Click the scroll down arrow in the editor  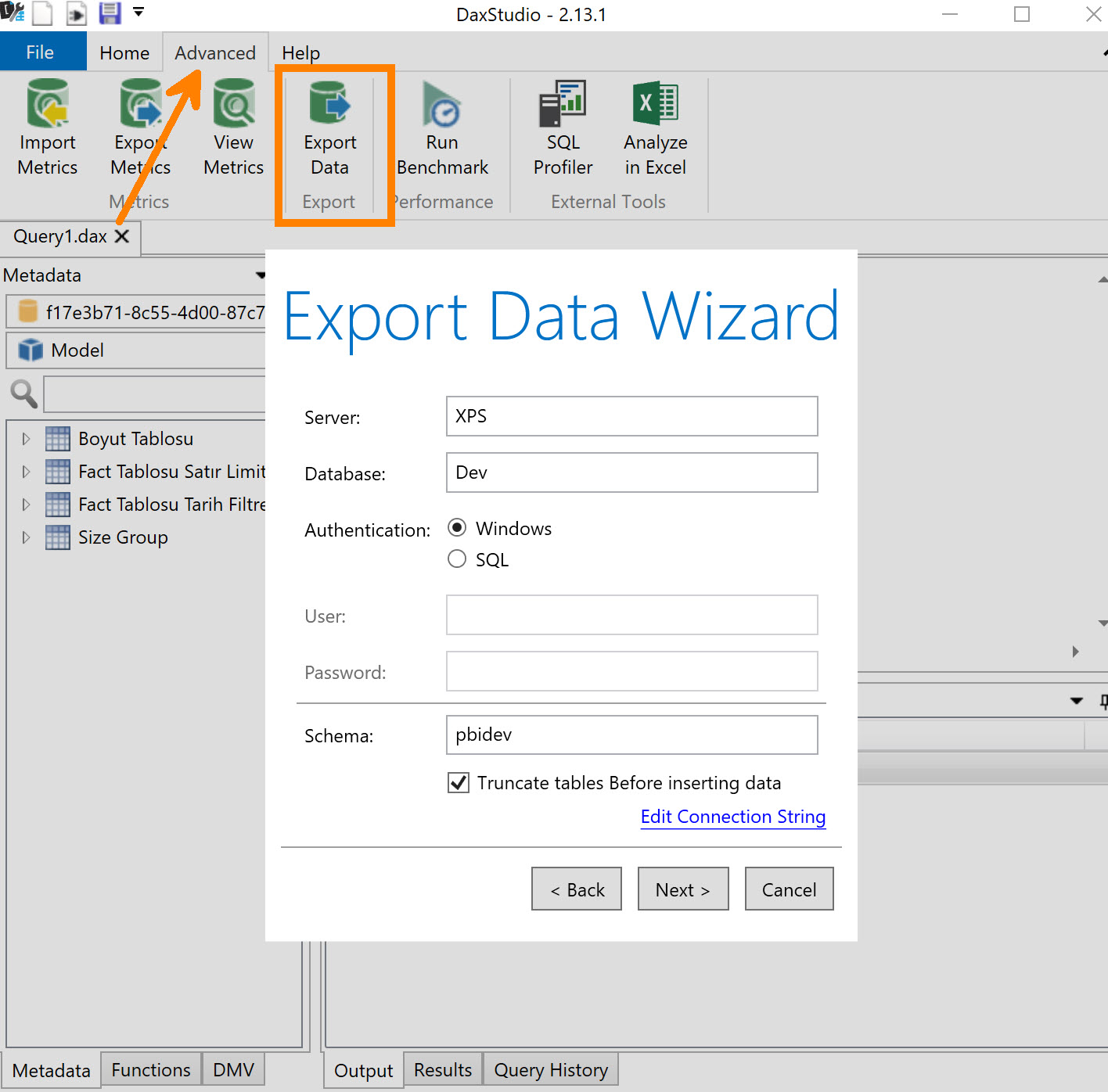(1103, 623)
